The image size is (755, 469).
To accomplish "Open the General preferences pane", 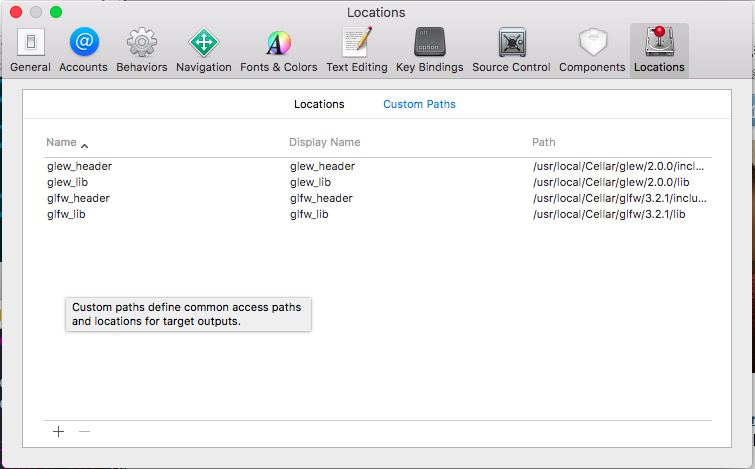I will point(30,51).
